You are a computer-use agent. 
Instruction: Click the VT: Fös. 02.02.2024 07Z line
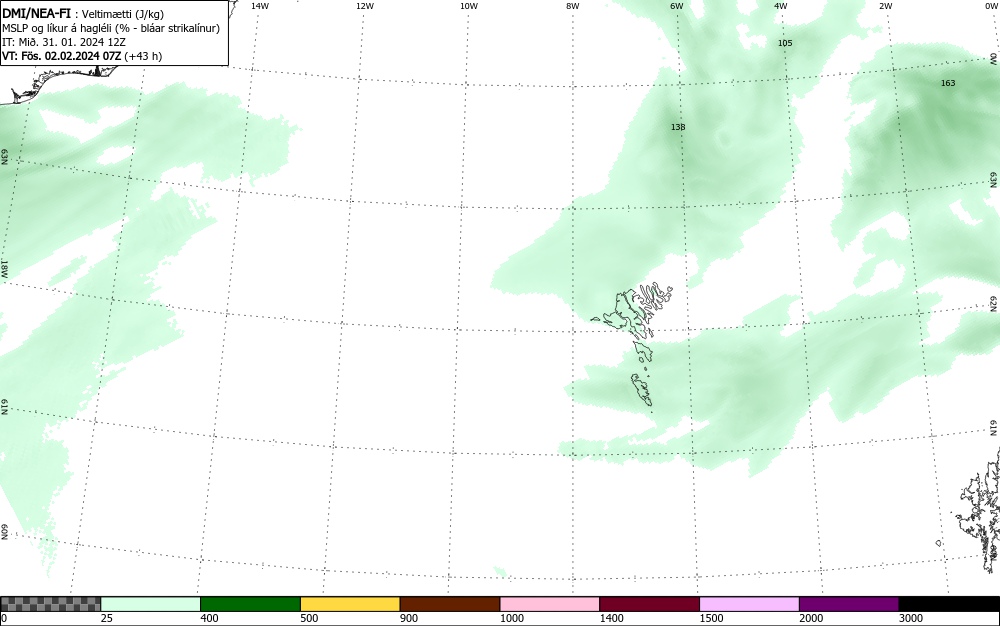pos(82,56)
